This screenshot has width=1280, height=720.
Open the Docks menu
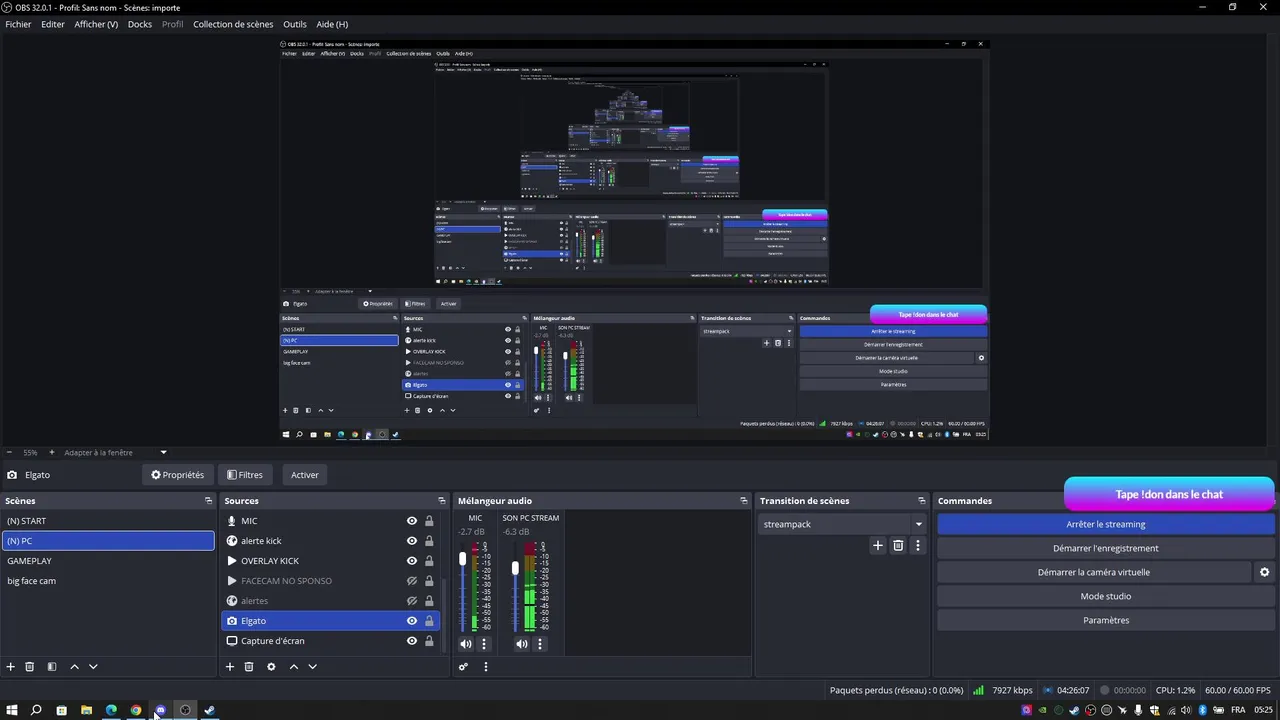coord(140,24)
